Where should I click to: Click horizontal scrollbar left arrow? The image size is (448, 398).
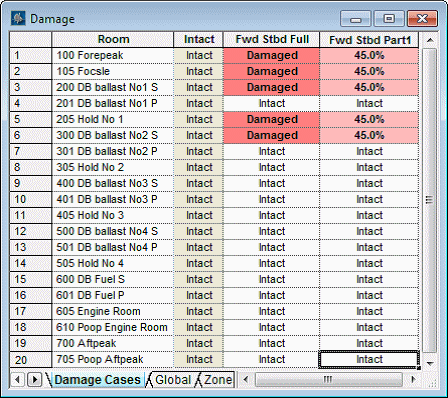(246, 379)
